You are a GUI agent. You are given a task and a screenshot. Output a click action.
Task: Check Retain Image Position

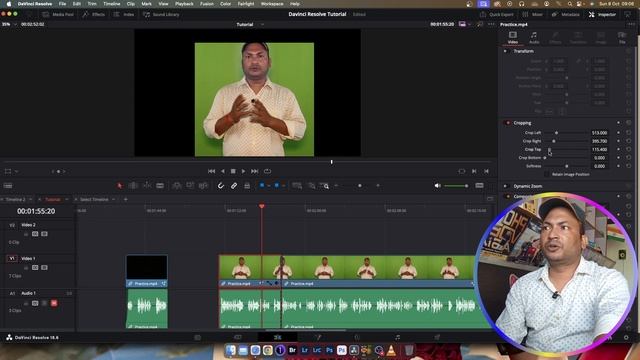click(547, 174)
